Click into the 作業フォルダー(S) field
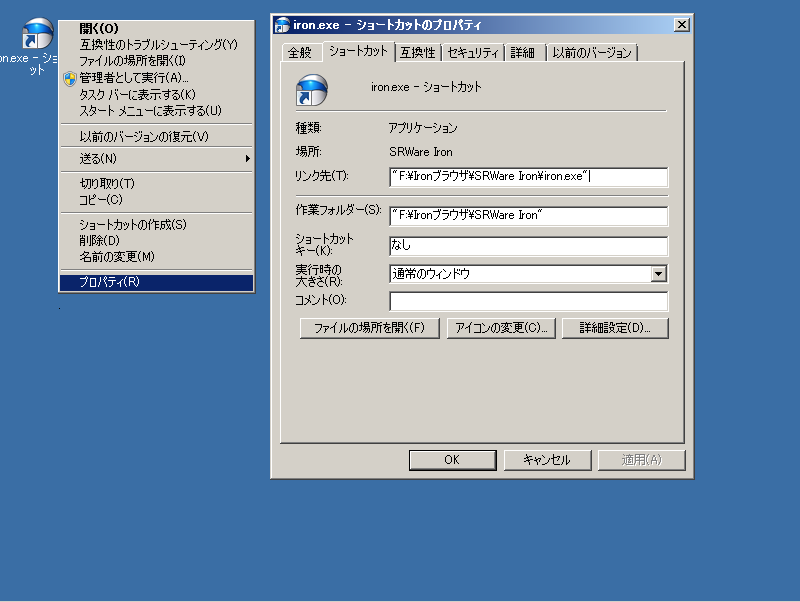 [x=528, y=216]
